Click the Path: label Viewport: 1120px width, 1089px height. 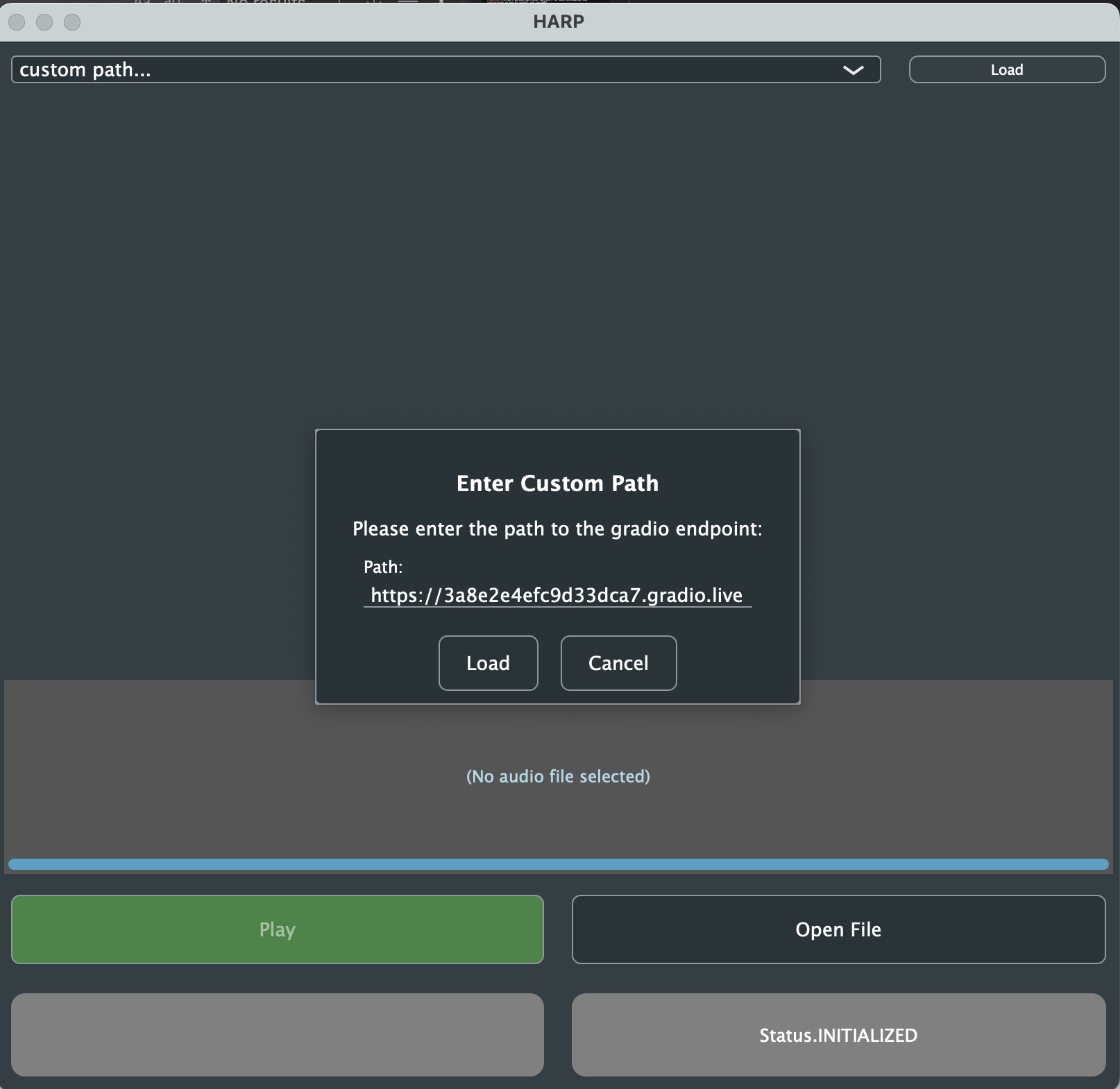pyautogui.click(x=383, y=567)
